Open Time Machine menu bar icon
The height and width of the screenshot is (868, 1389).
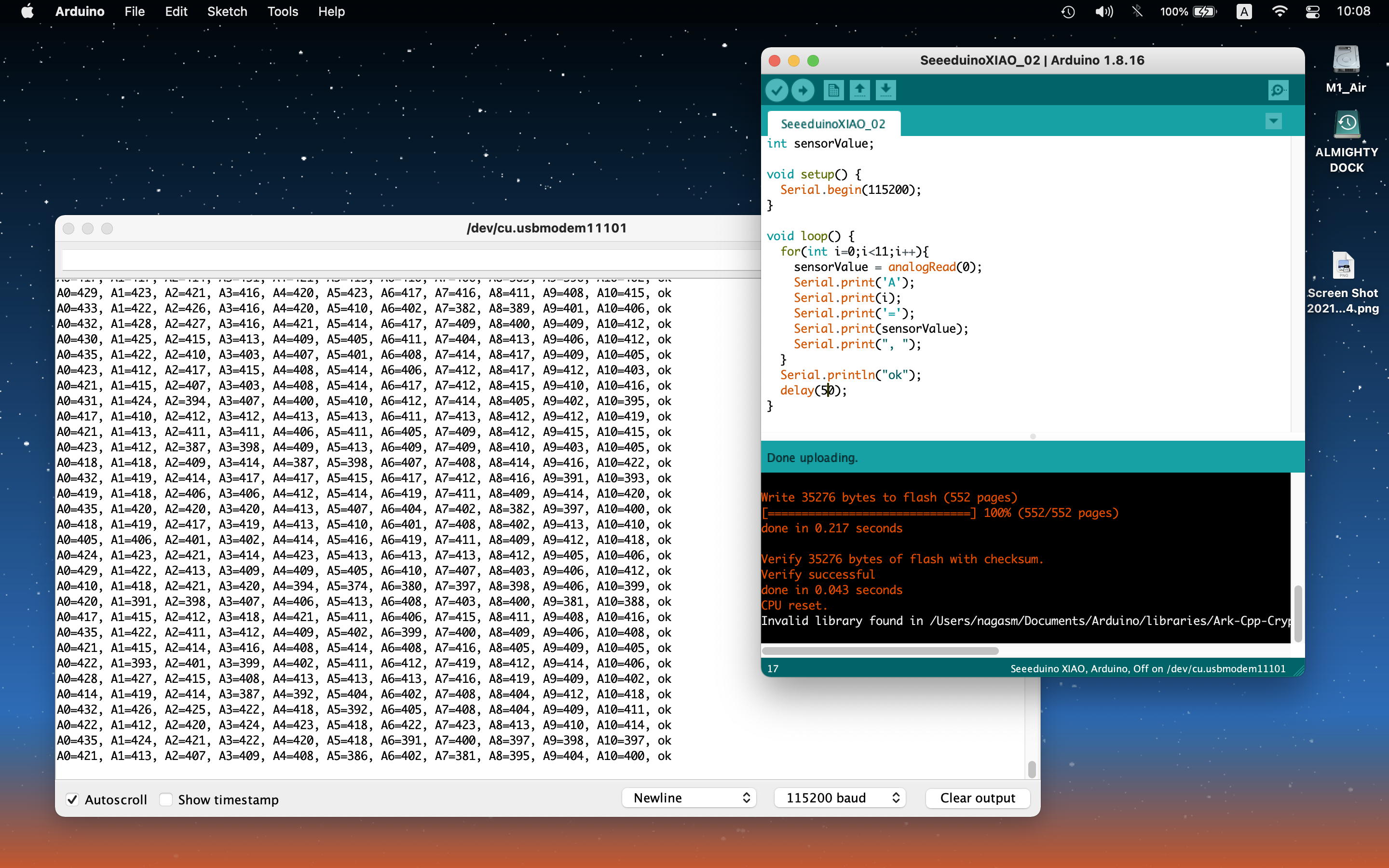(1068, 12)
